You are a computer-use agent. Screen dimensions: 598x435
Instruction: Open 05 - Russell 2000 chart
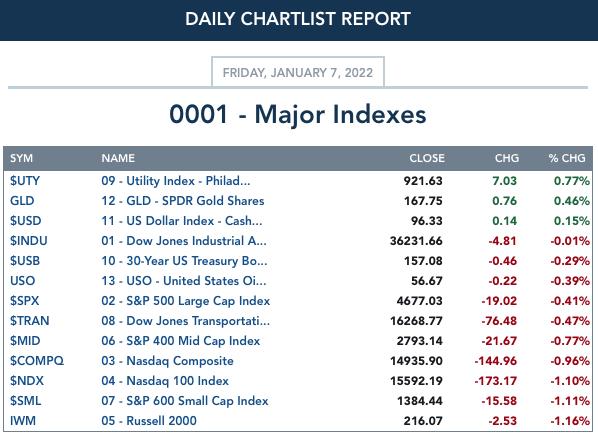coord(149,421)
